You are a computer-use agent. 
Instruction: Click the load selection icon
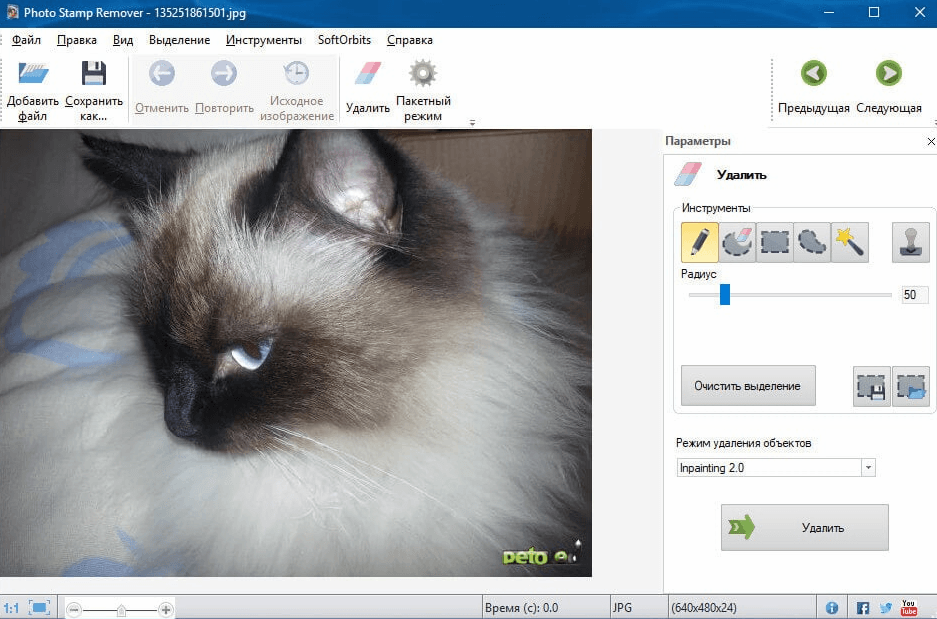tap(911, 387)
